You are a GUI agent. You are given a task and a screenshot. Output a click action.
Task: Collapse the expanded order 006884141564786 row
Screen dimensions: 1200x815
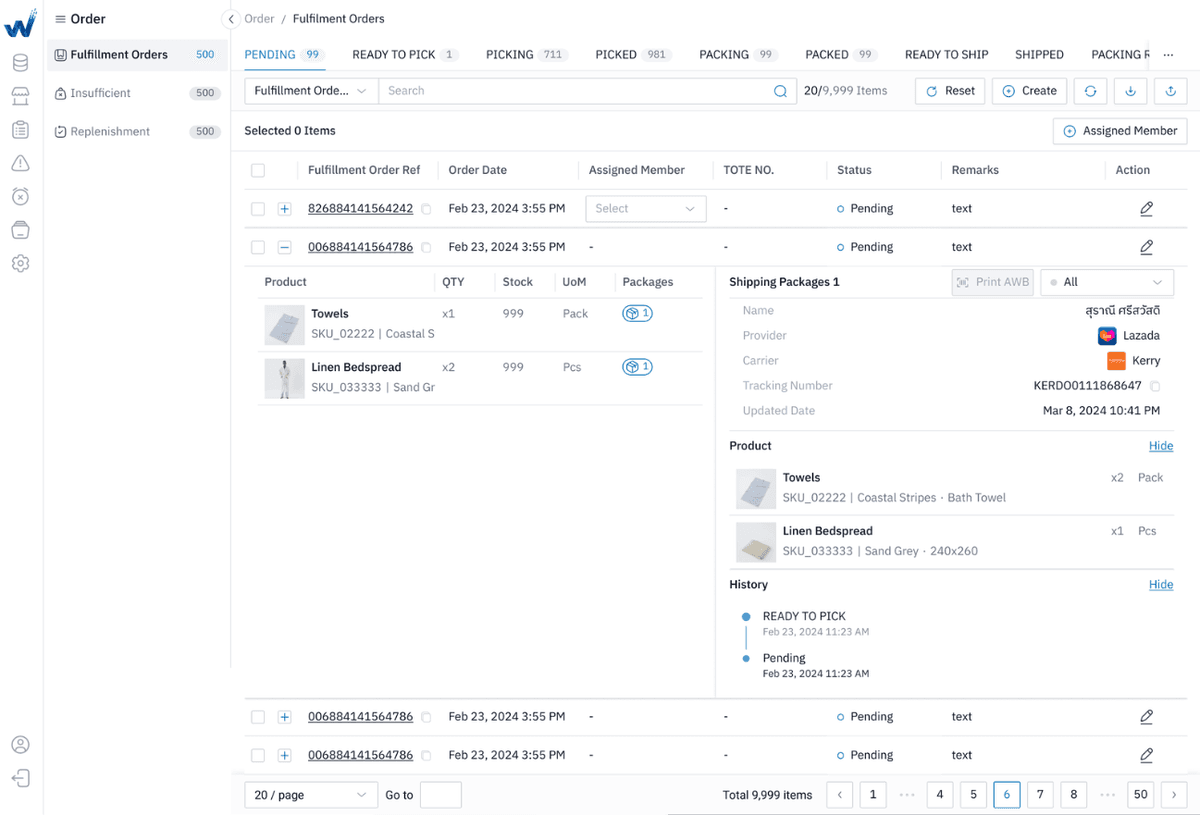coord(284,246)
